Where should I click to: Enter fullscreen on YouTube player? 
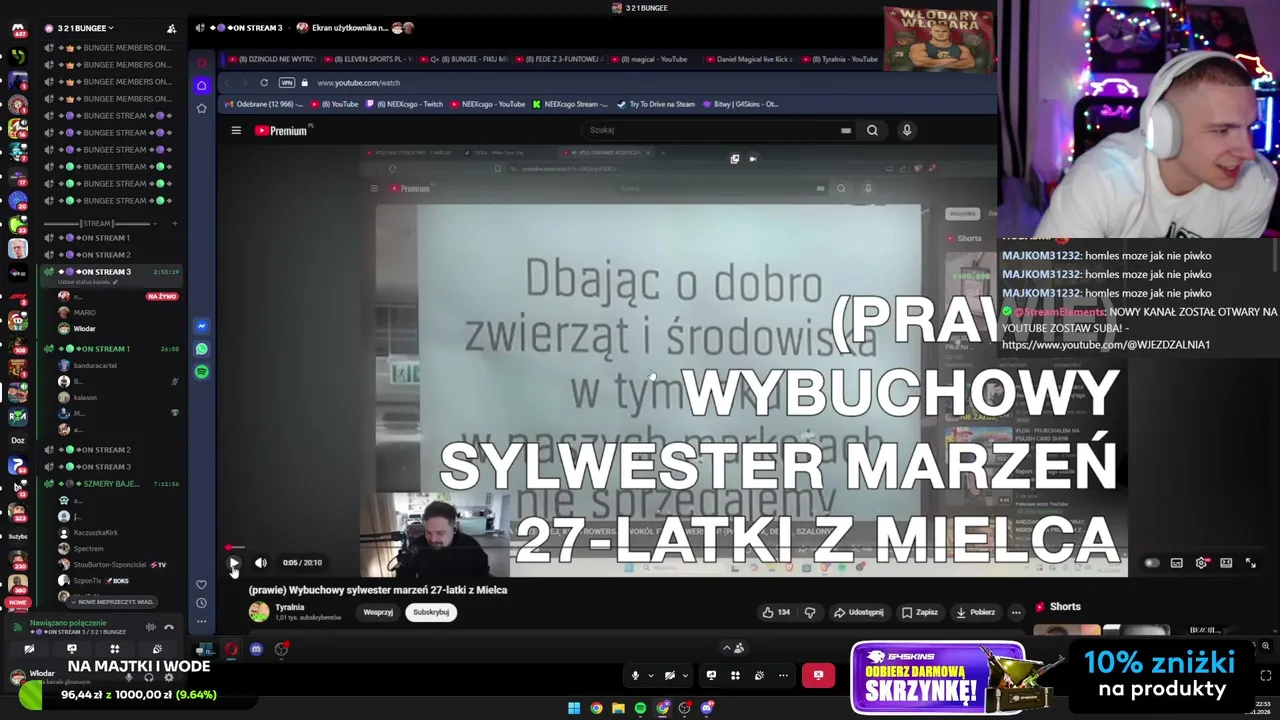tap(1250, 563)
